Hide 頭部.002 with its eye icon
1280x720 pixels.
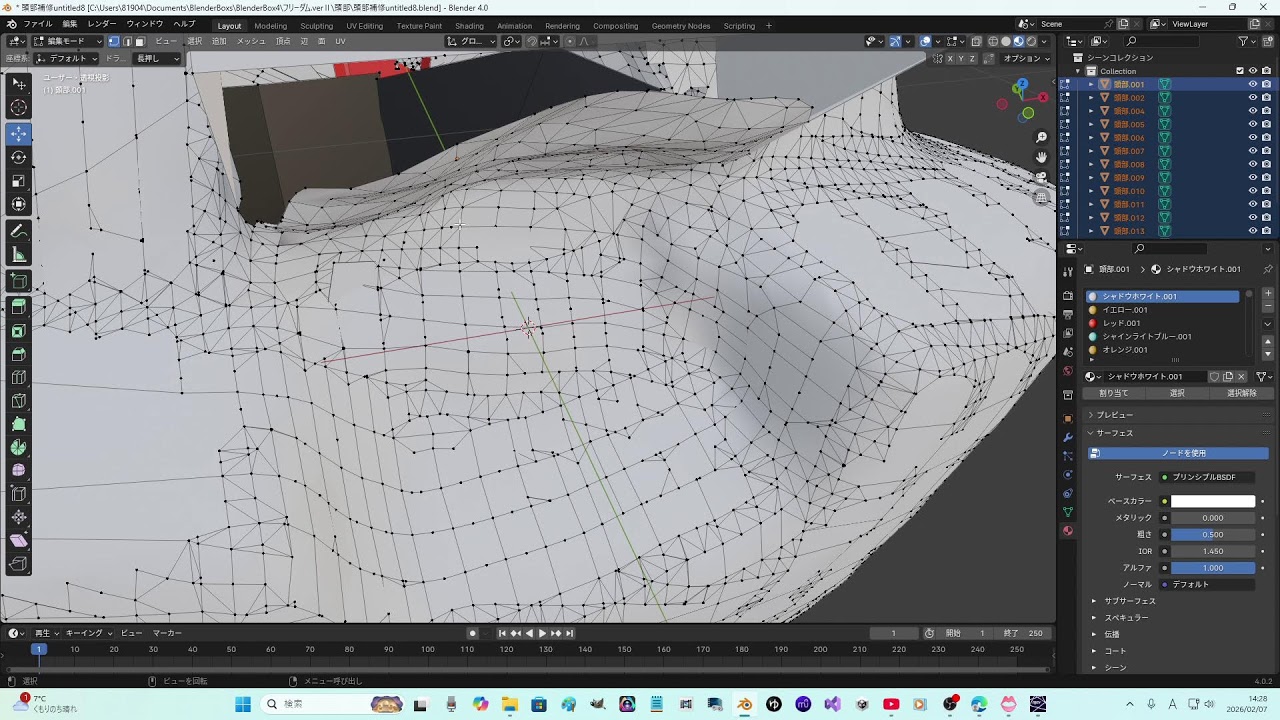coord(1252,98)
